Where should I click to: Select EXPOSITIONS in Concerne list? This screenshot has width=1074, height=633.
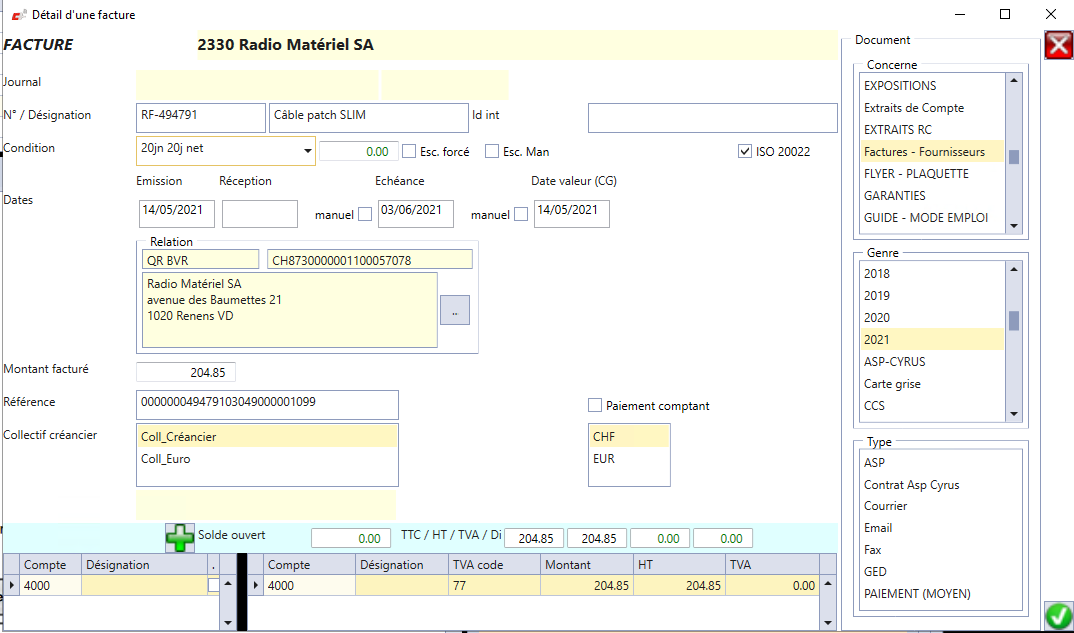pos(932,86)
